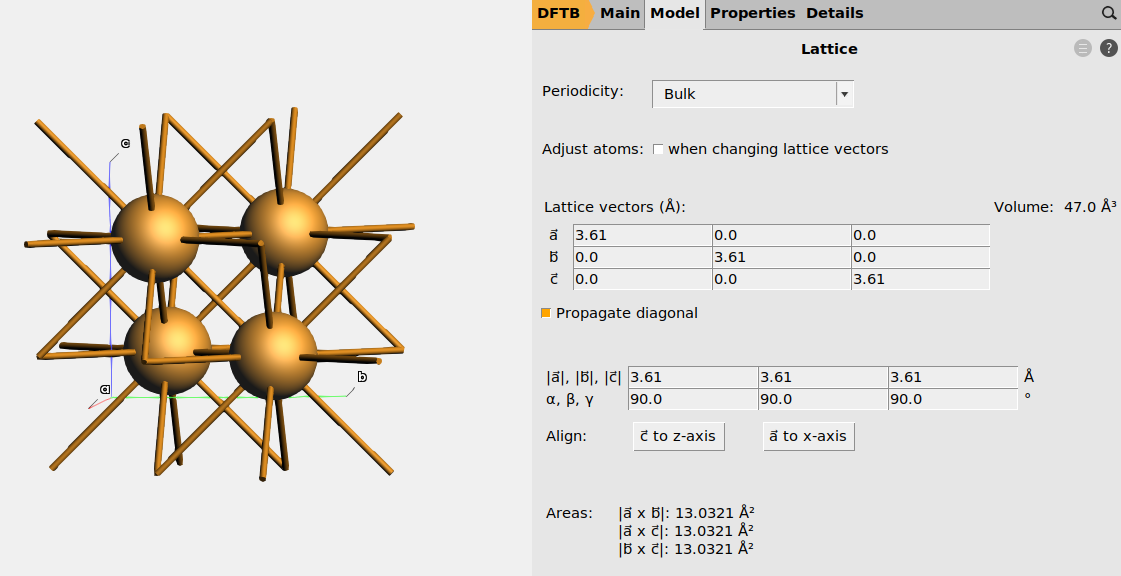The height and width of the screenshot is (576, 1121).
Task: Open the Properties tab
Action: coord(752,14)
